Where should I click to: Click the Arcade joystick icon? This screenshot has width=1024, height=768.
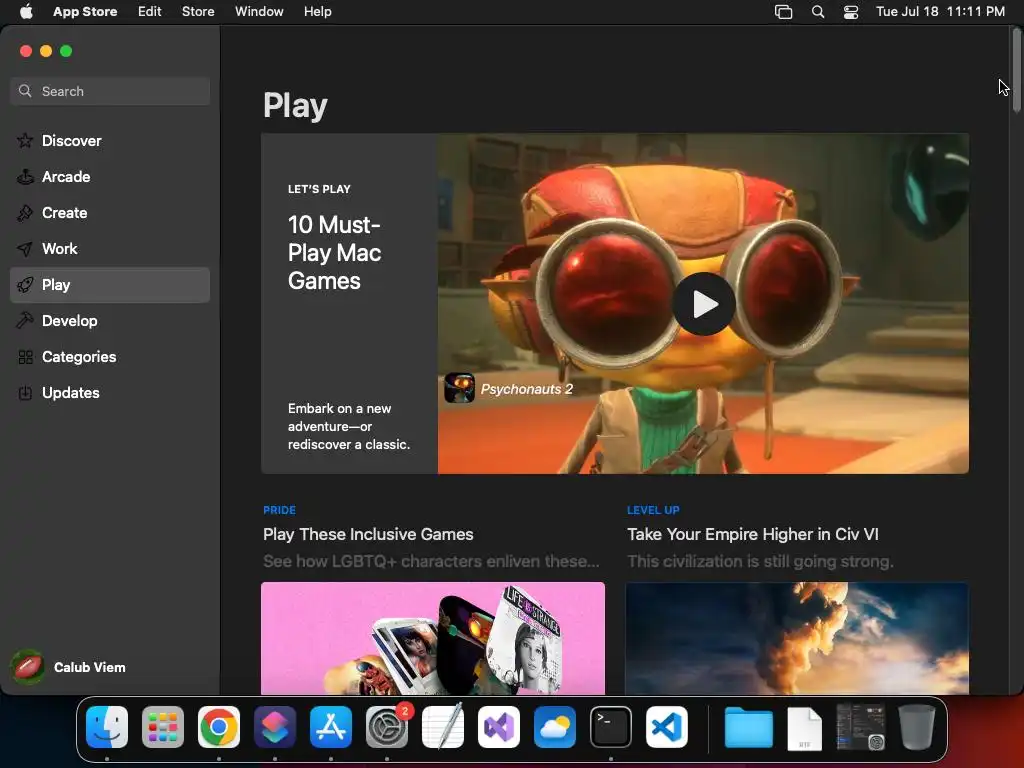pos(25,176)
